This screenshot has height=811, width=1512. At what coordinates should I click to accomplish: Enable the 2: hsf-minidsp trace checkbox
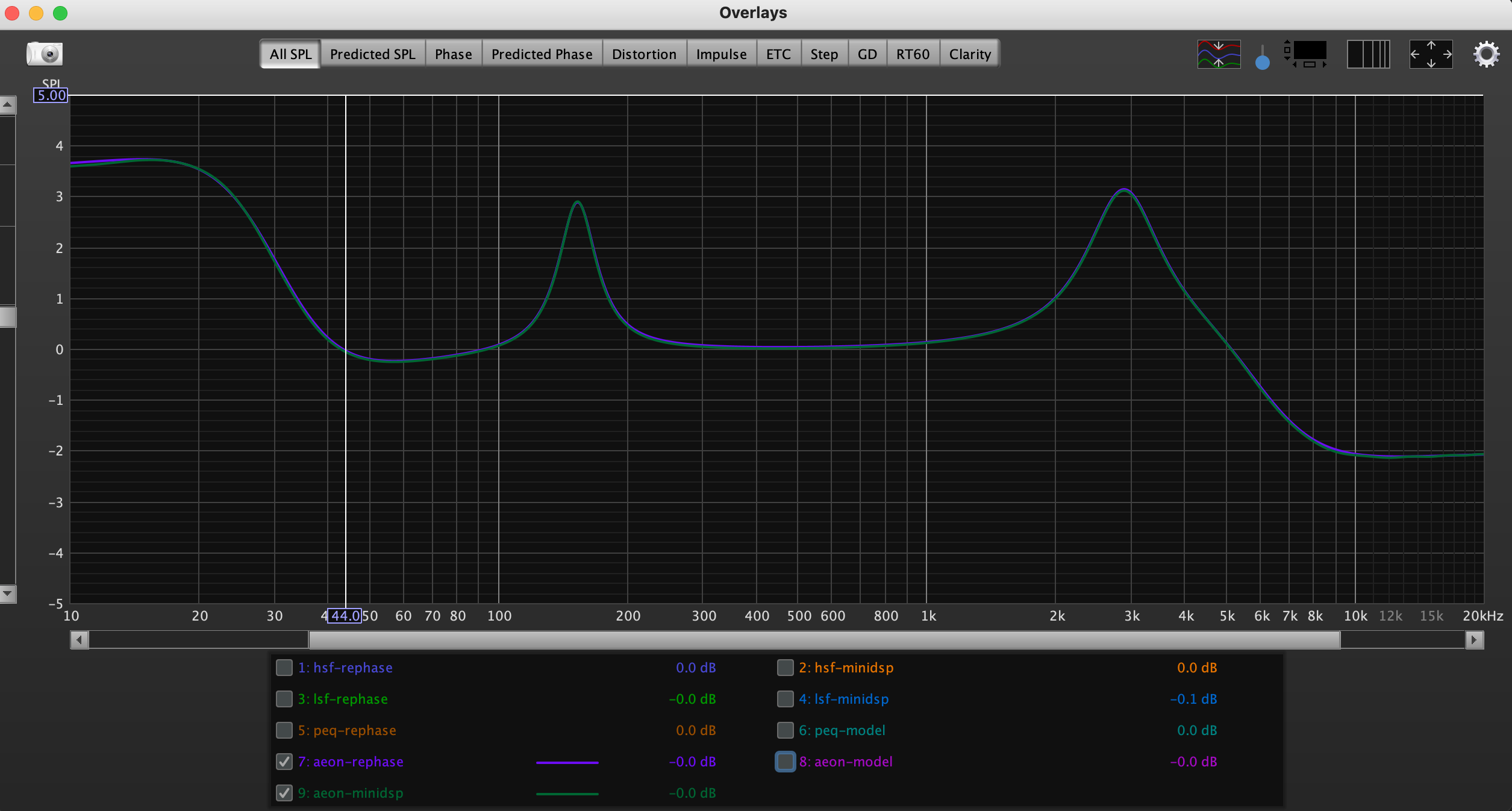click(x=786, y=668)
